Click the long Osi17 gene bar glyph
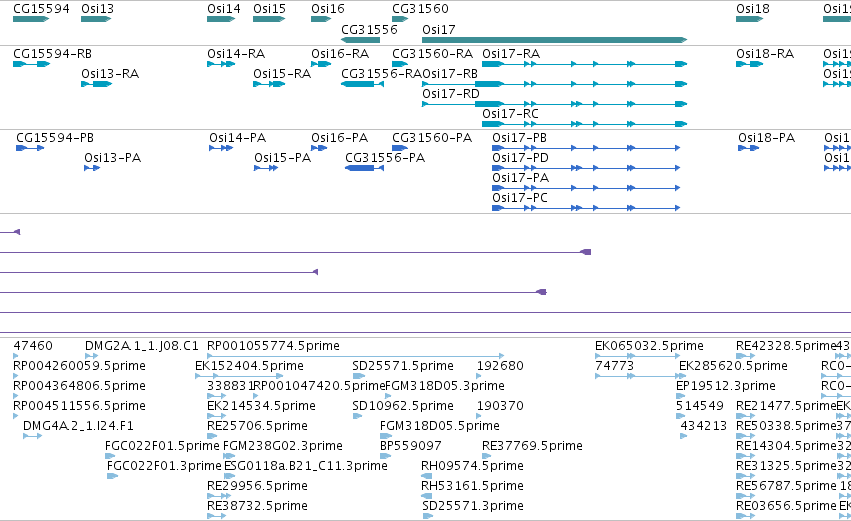851x521 pixels. (555, 40)
